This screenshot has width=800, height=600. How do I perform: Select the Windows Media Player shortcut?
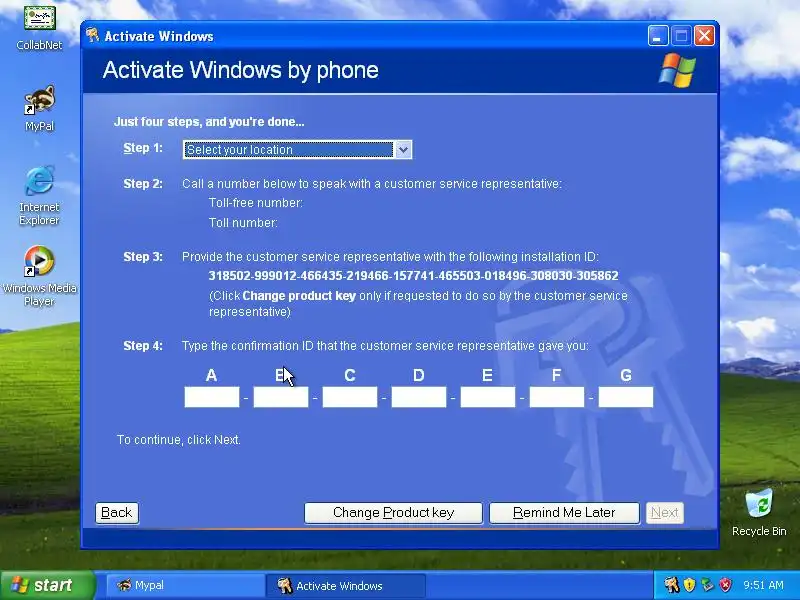39,276
